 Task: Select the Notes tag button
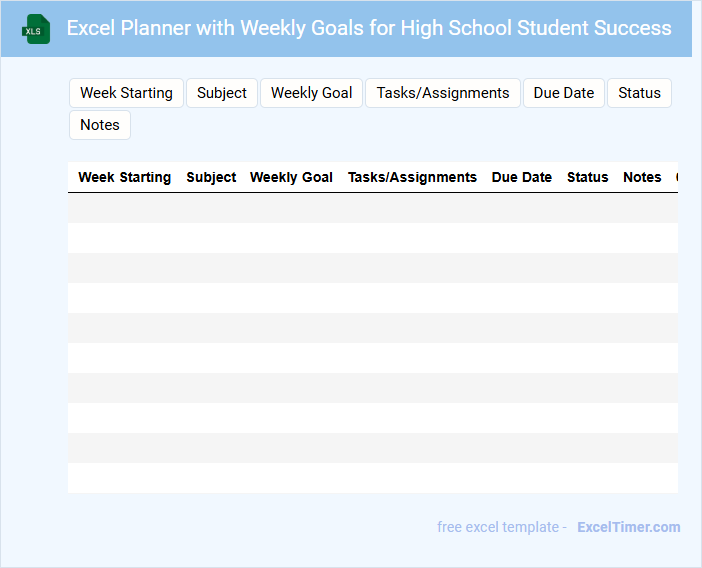100,125
